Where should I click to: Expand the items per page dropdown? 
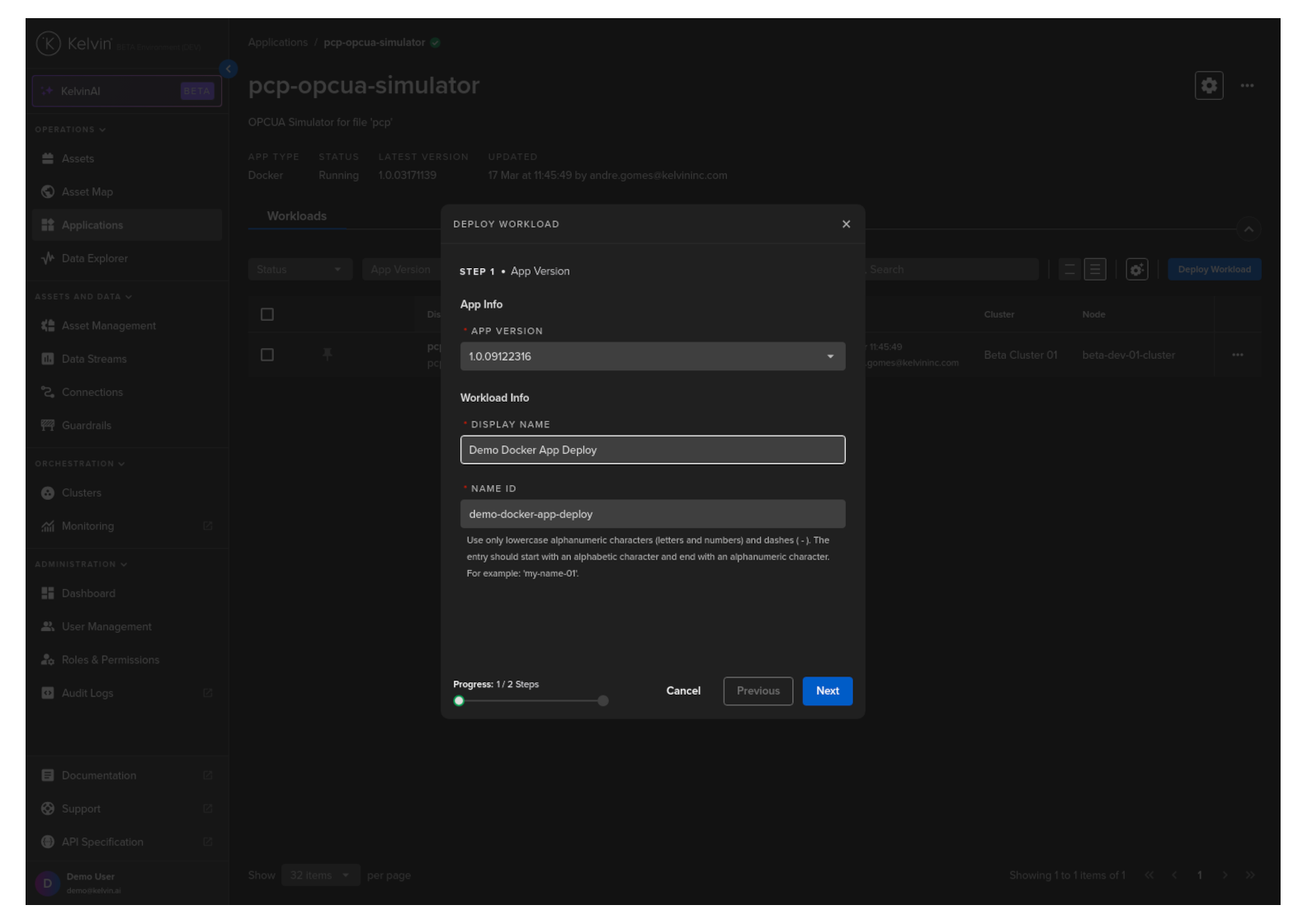(319, 875)
